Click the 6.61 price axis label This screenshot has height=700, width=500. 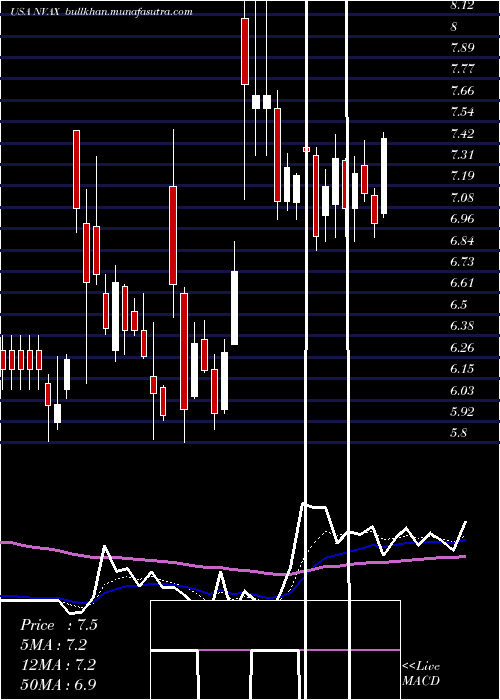[462, 283]
